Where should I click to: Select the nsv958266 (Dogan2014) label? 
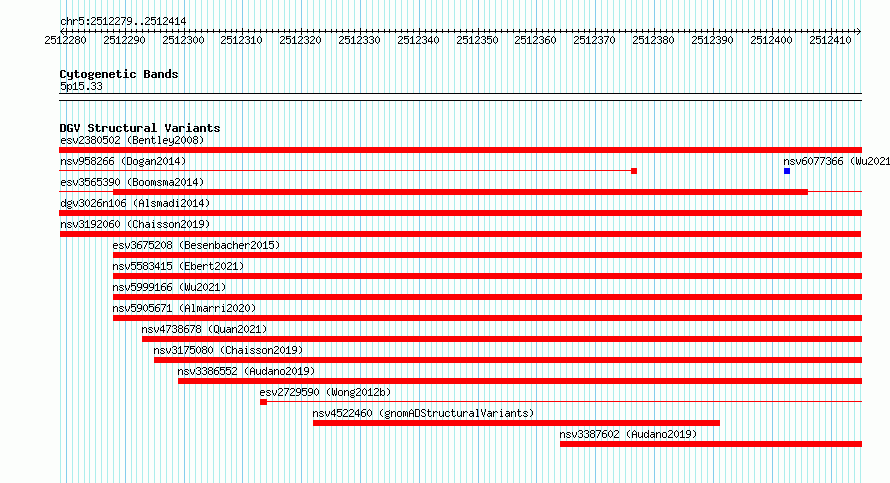point(123,161)
